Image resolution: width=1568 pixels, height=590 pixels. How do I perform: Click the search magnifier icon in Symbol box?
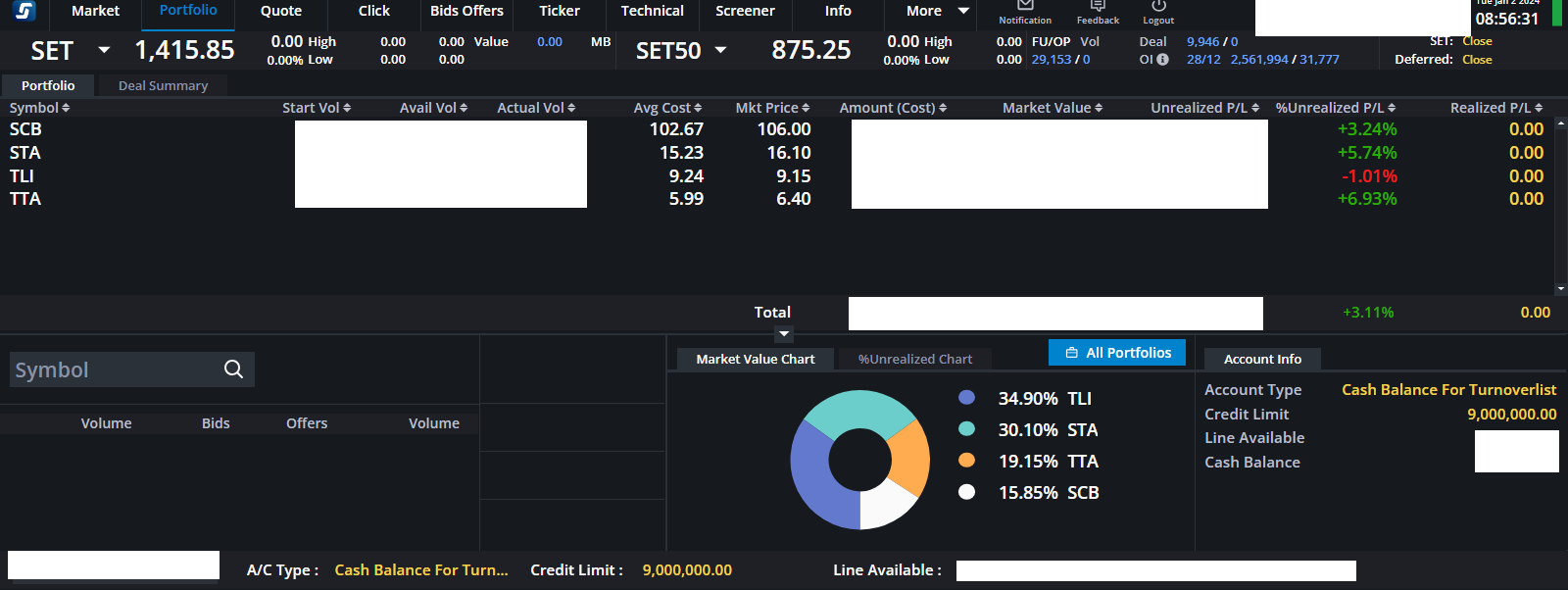(x=233, y=369)
